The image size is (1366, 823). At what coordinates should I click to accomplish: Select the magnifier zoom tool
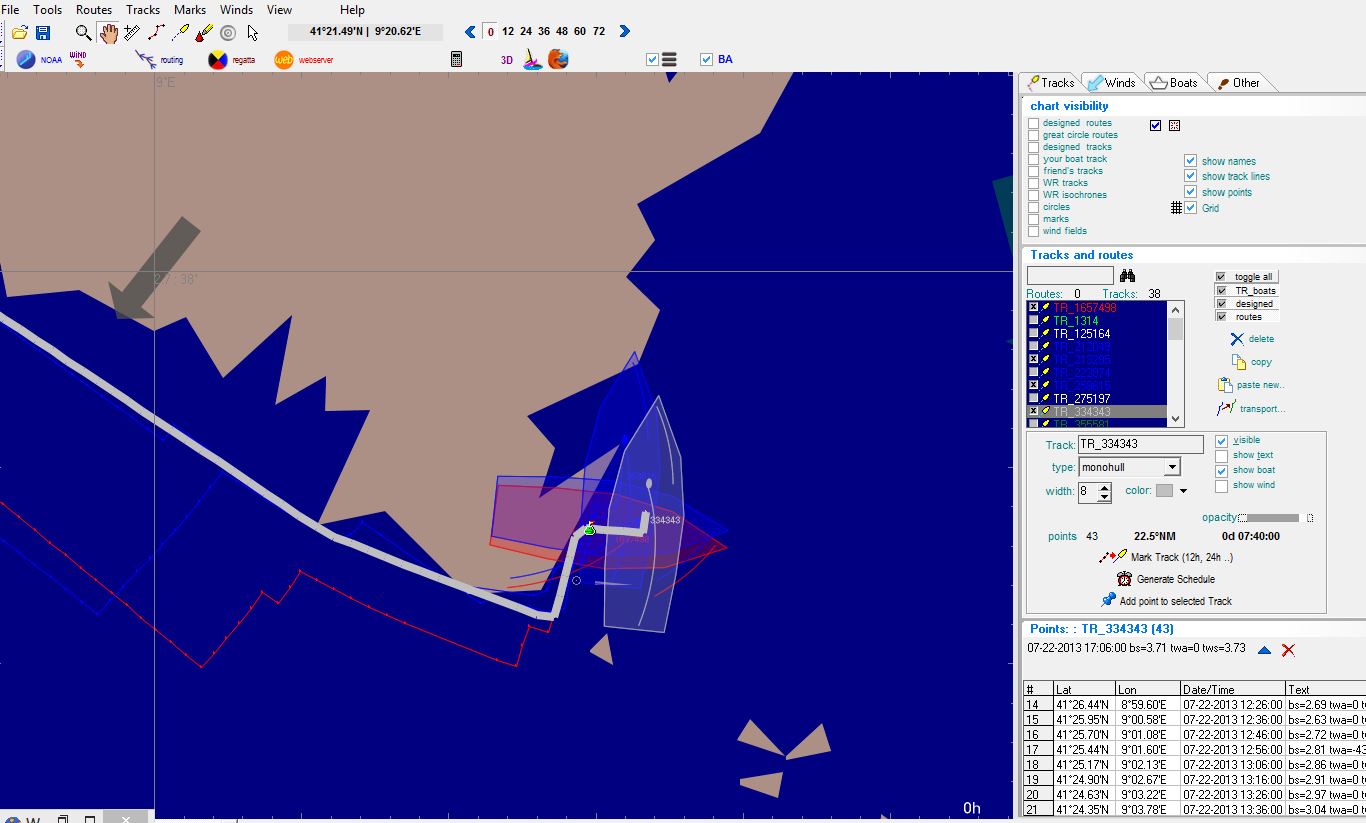click(83, 33)
